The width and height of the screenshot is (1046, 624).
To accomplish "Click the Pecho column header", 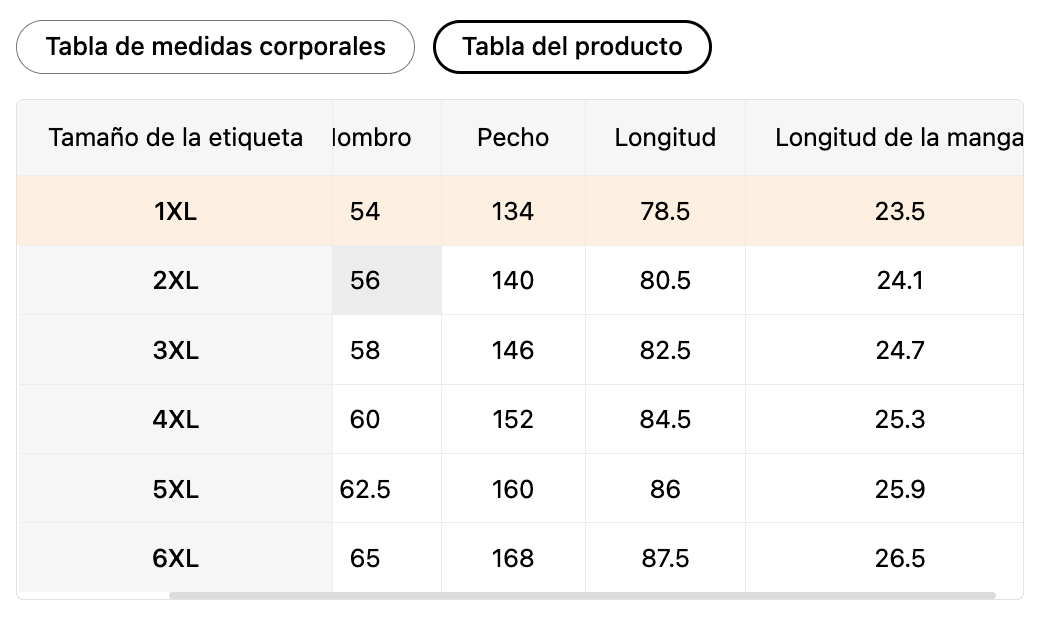I will (513, 138).
